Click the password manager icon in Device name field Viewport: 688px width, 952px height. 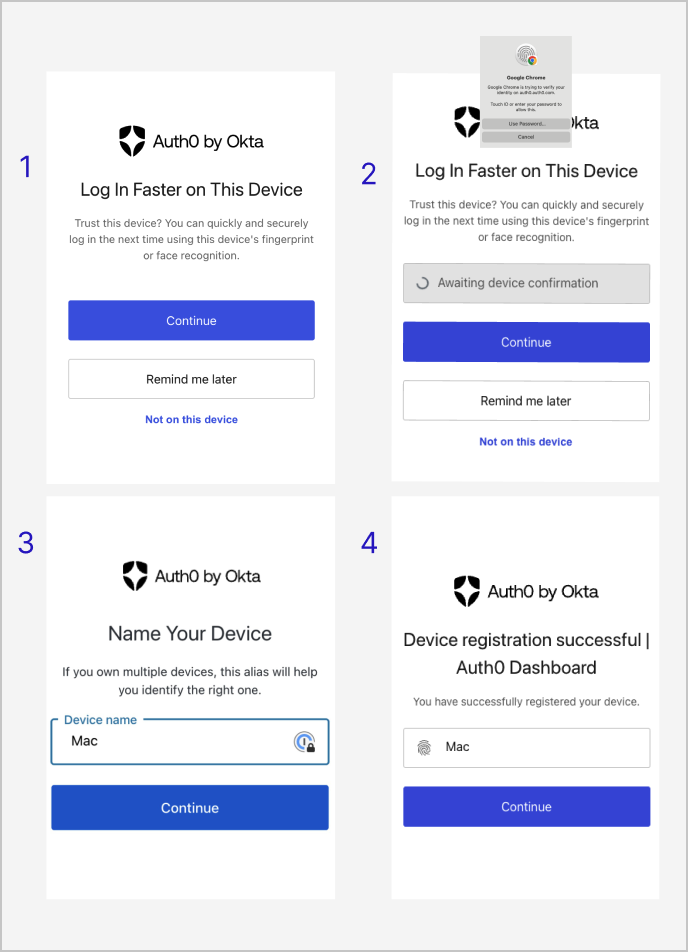tap(305, 742)
